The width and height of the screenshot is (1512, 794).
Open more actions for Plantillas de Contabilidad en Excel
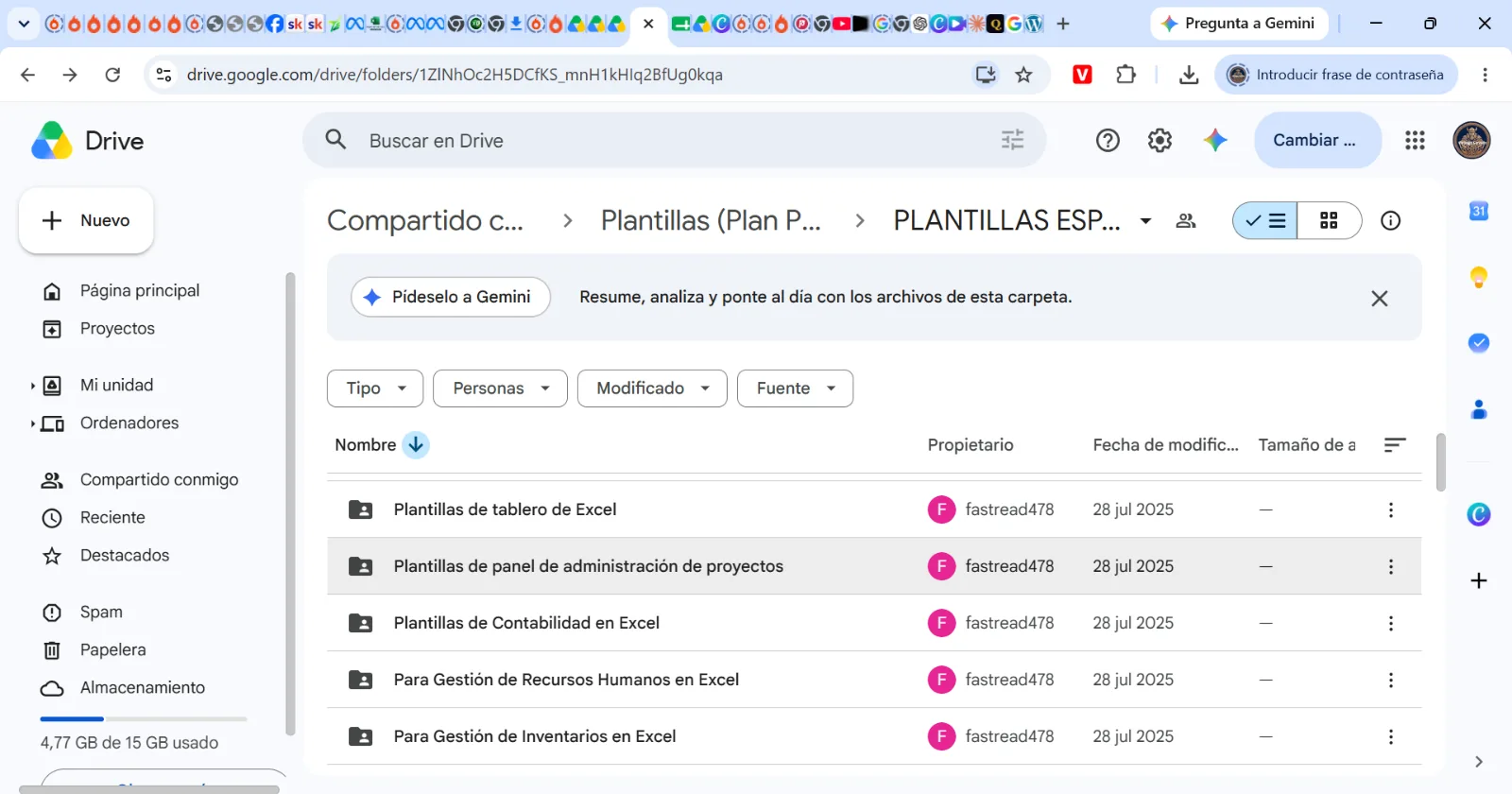pos(1390,623)
